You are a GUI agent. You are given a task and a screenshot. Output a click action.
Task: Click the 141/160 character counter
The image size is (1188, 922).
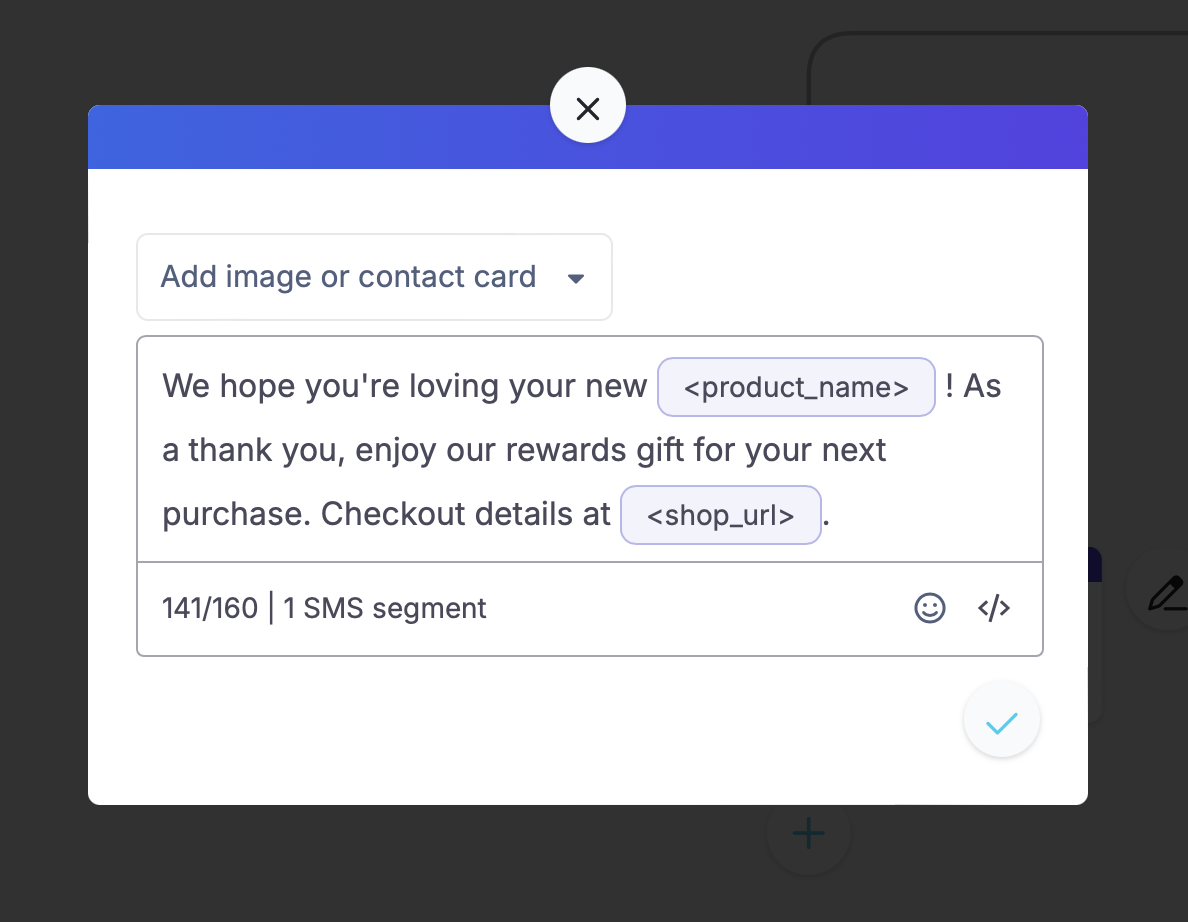tap(210, 608)
